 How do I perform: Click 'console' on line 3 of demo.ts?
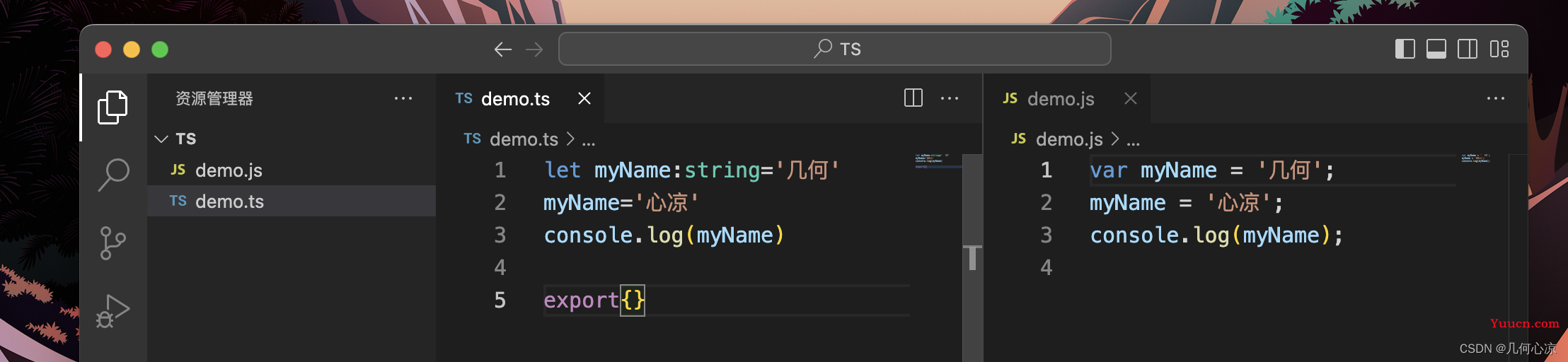pos(588,235)
